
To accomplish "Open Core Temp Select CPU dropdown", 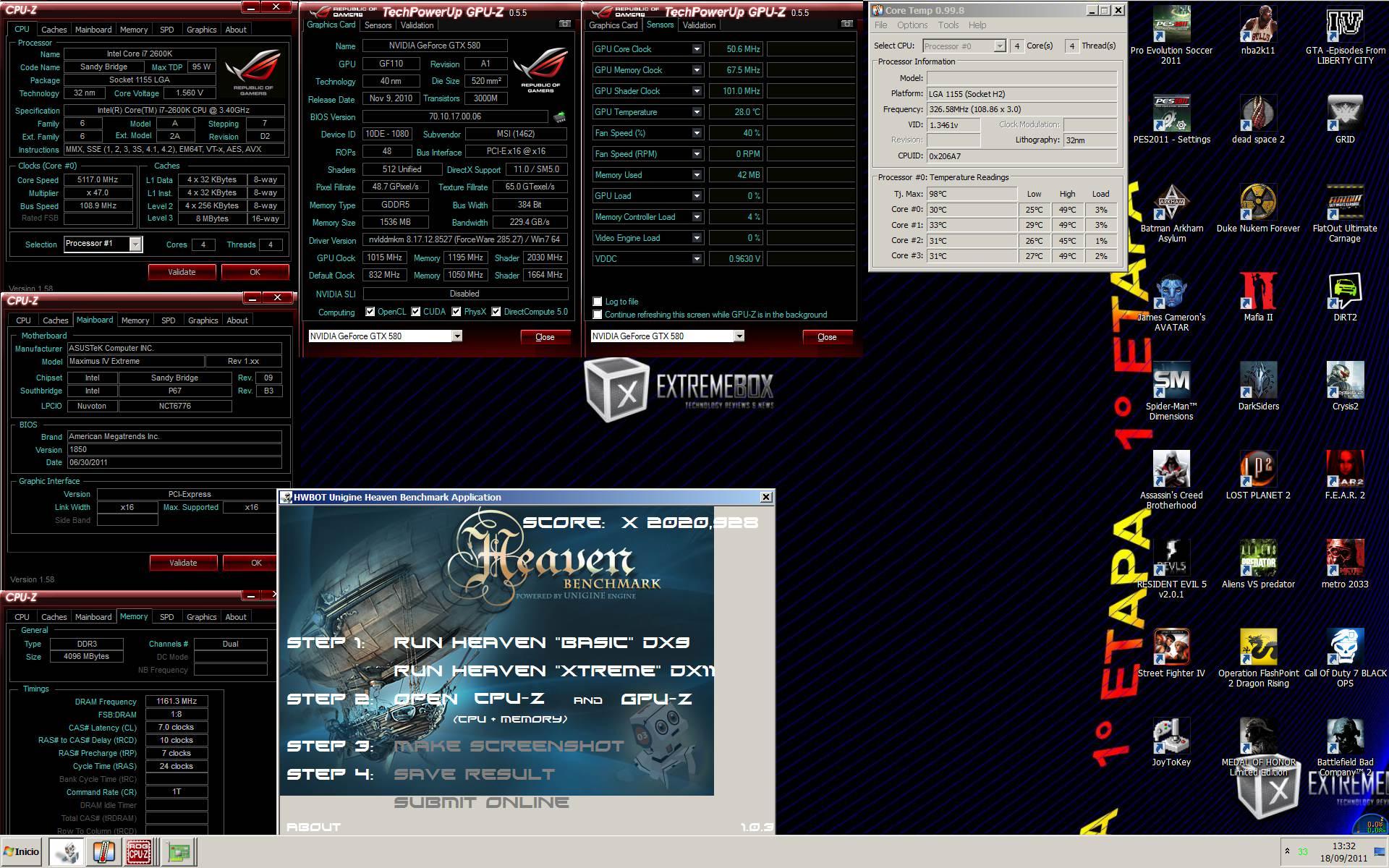I will point(1000,46).
